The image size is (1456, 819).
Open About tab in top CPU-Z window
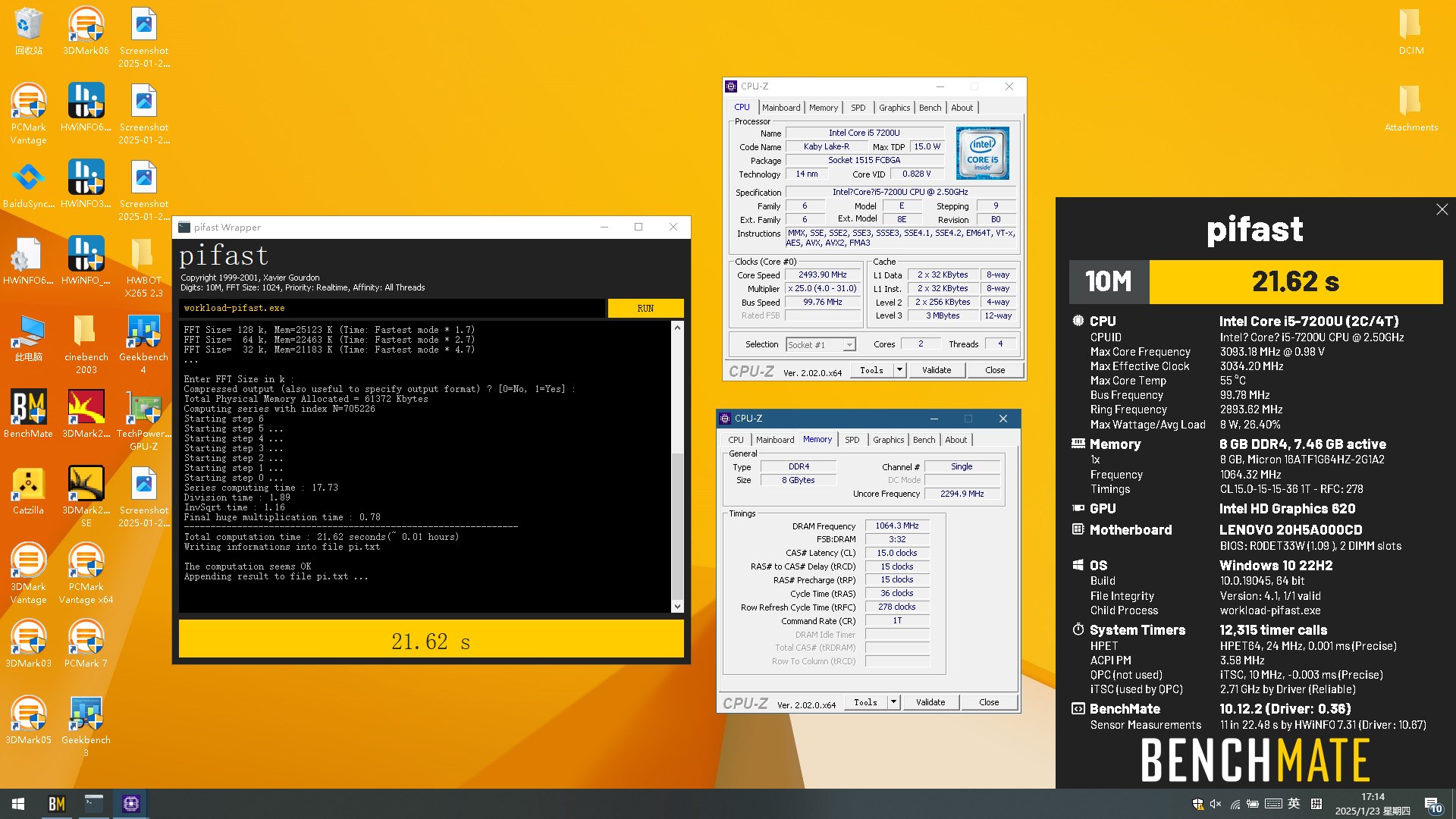(x=962, y=108)
